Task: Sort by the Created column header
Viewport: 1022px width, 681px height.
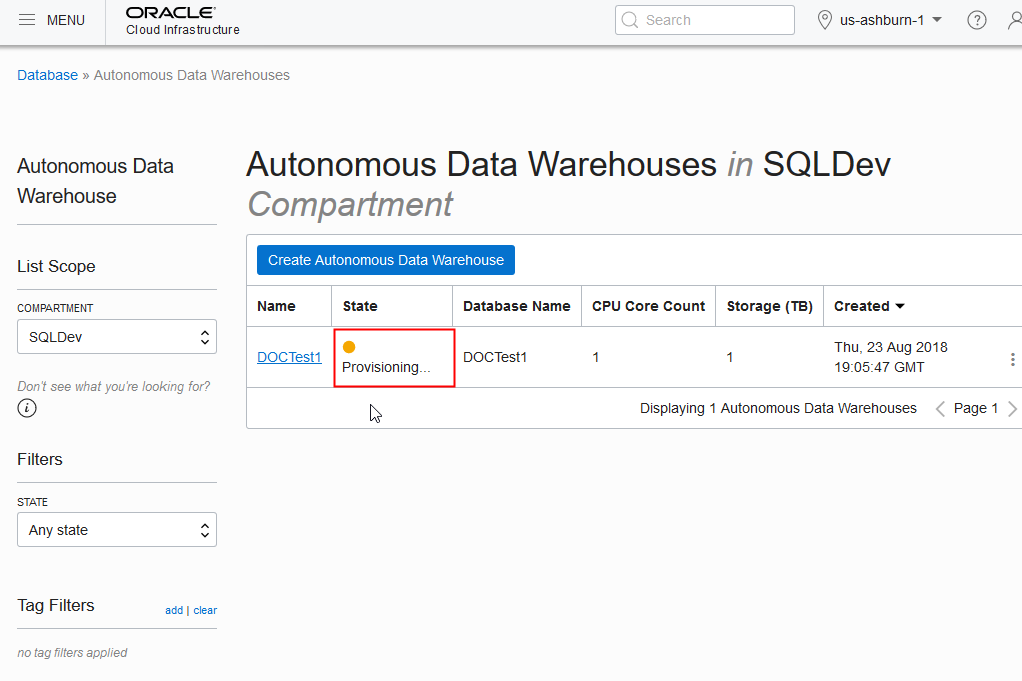Action: pos(869,306)
